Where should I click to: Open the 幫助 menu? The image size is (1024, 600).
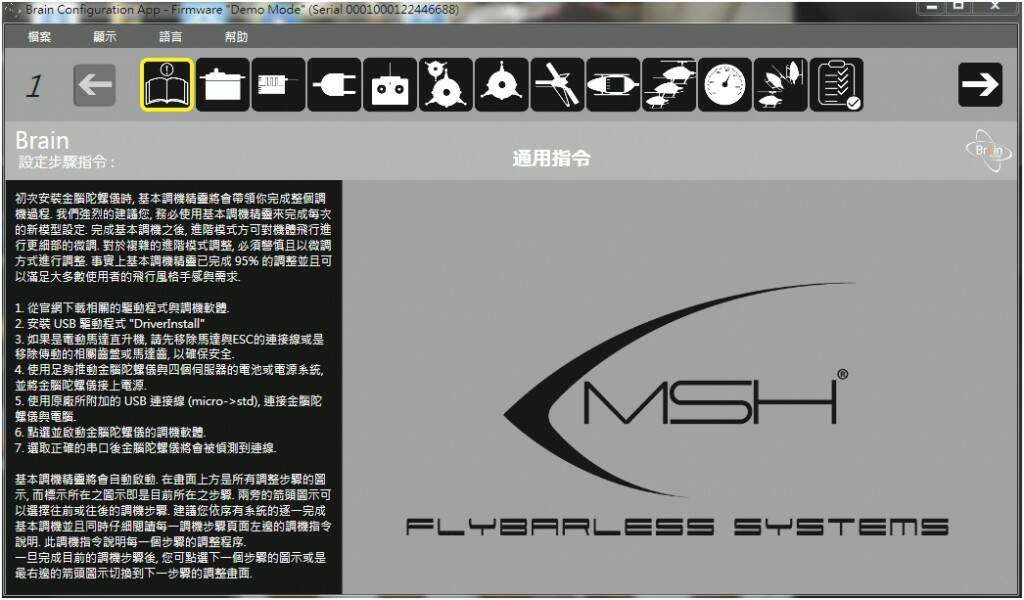[236, 37]
